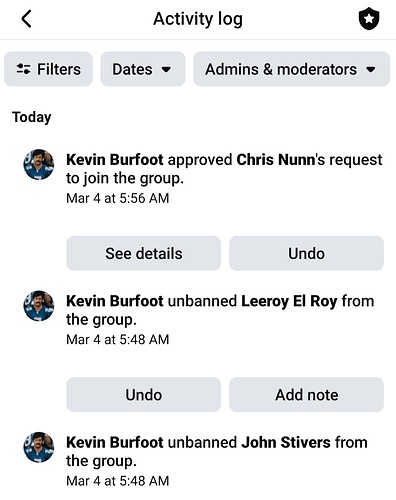396x500 pixels.
Task: Open Kevin Burfoot's avatar on Leeroy El Roy entry
Action: [x=39, y=306]
